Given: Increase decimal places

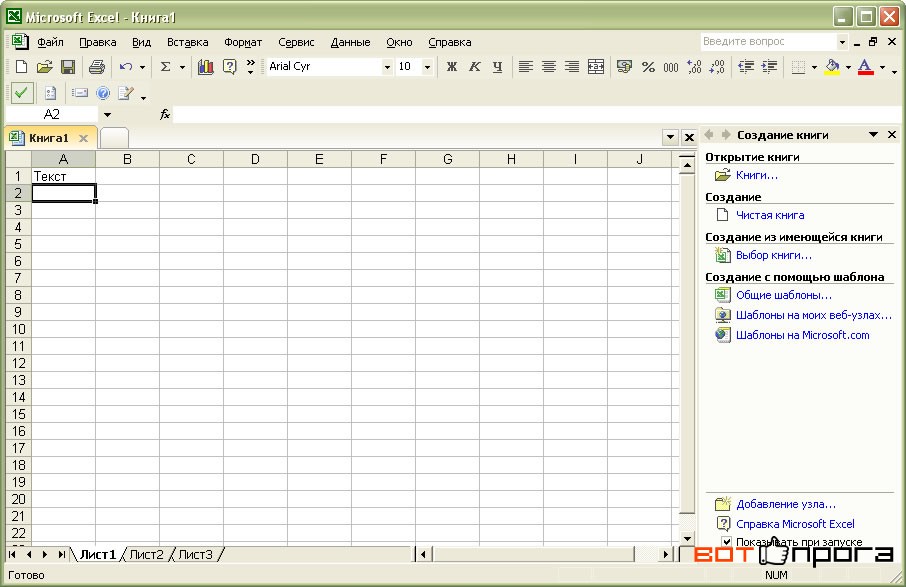Looking at the screenshot, I should tap(694, 66).
